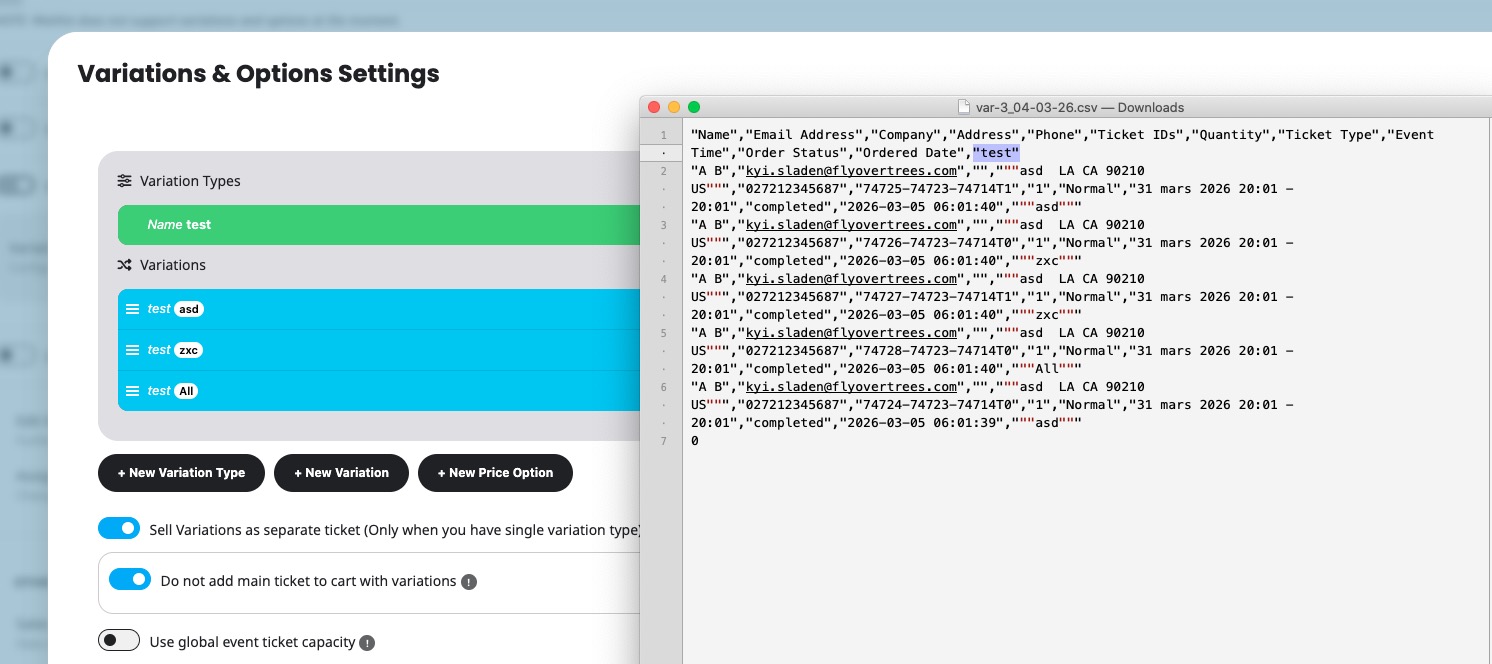Click the drag handle on the All variation
The width and height of the screenshot is (1492, 664).
[132, 391]
